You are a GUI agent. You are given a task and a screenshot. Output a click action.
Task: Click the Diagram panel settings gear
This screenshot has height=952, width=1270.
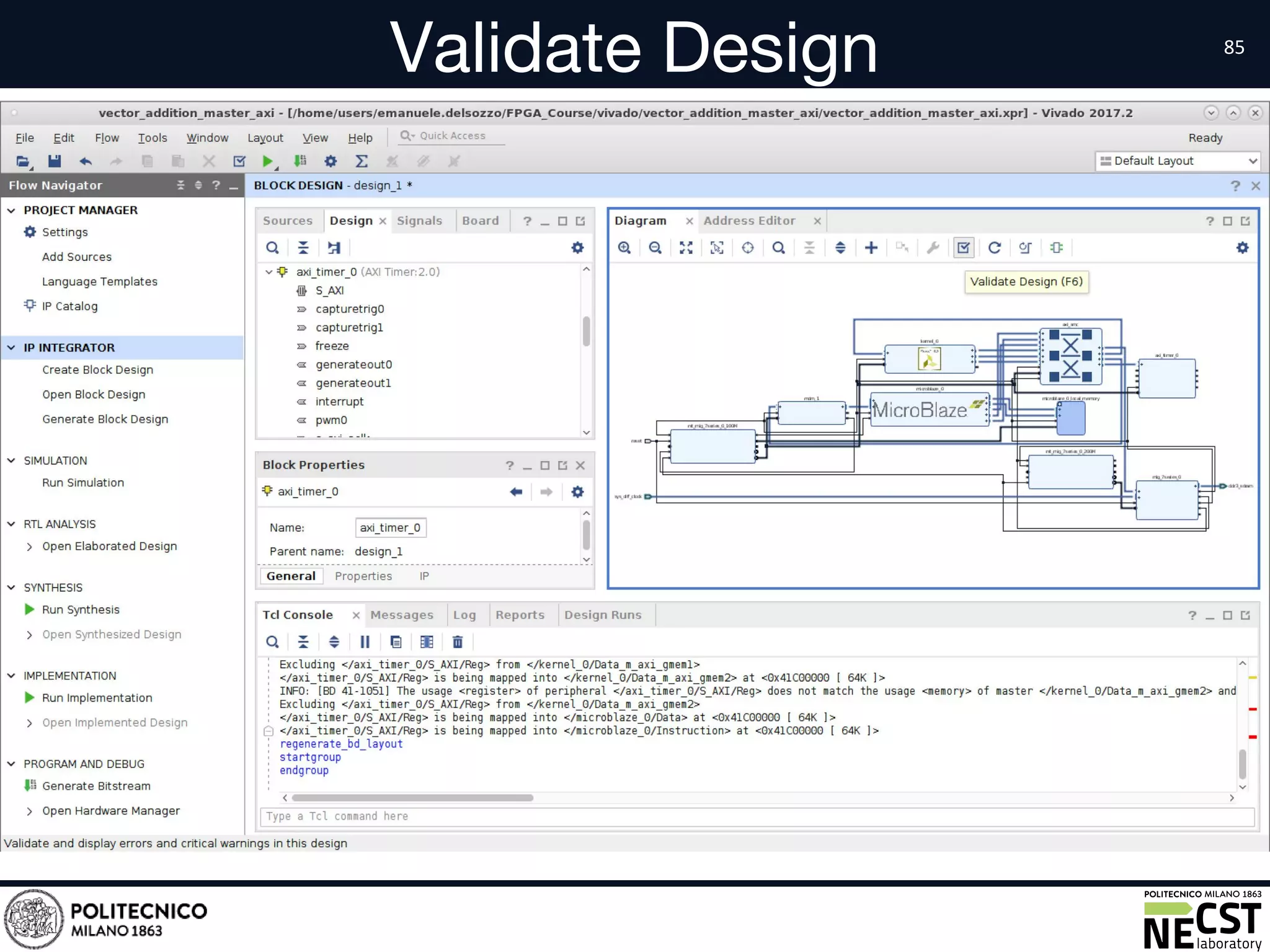(x=1242, y=248)
